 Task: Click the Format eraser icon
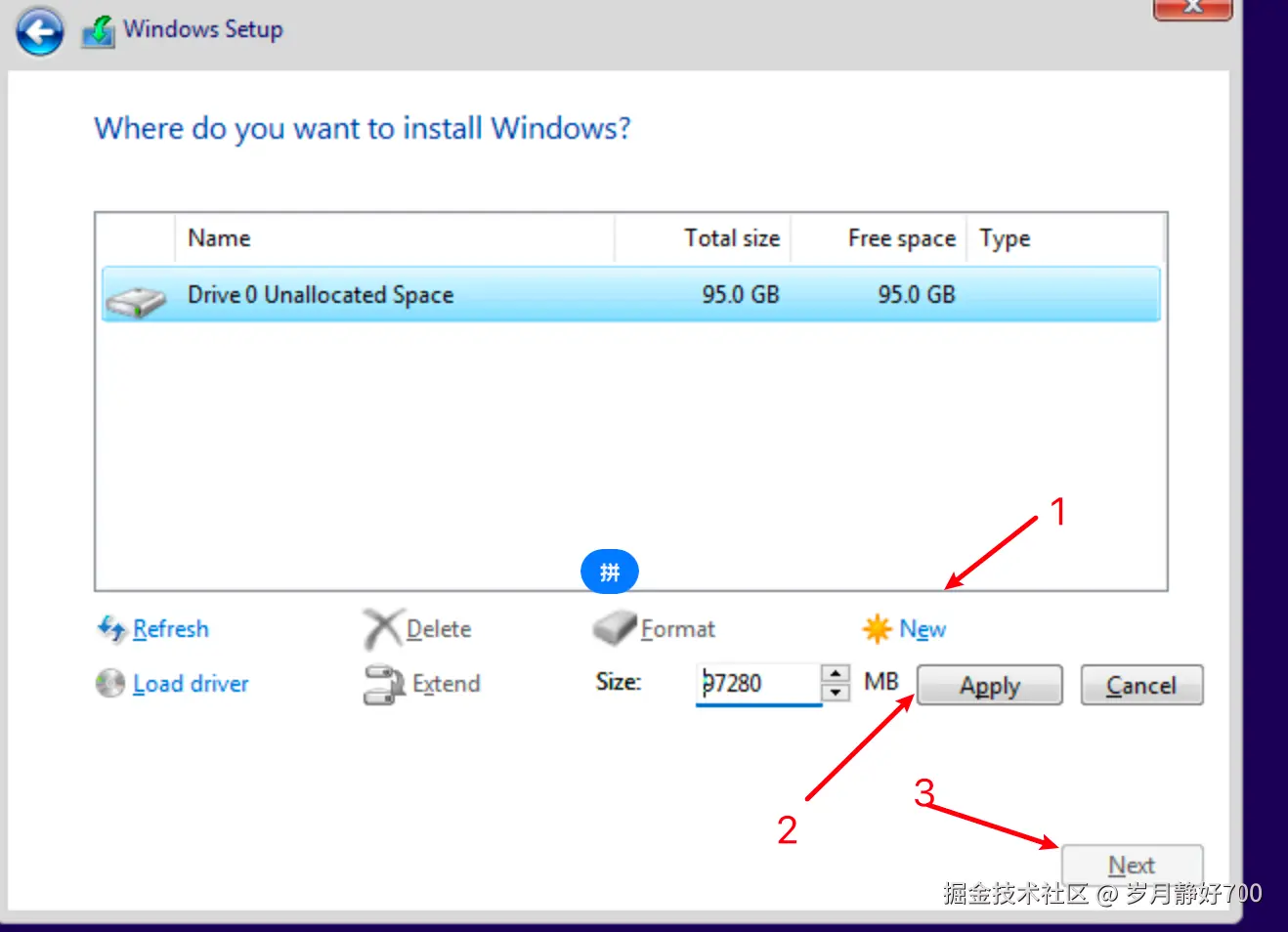coord(615,628)
